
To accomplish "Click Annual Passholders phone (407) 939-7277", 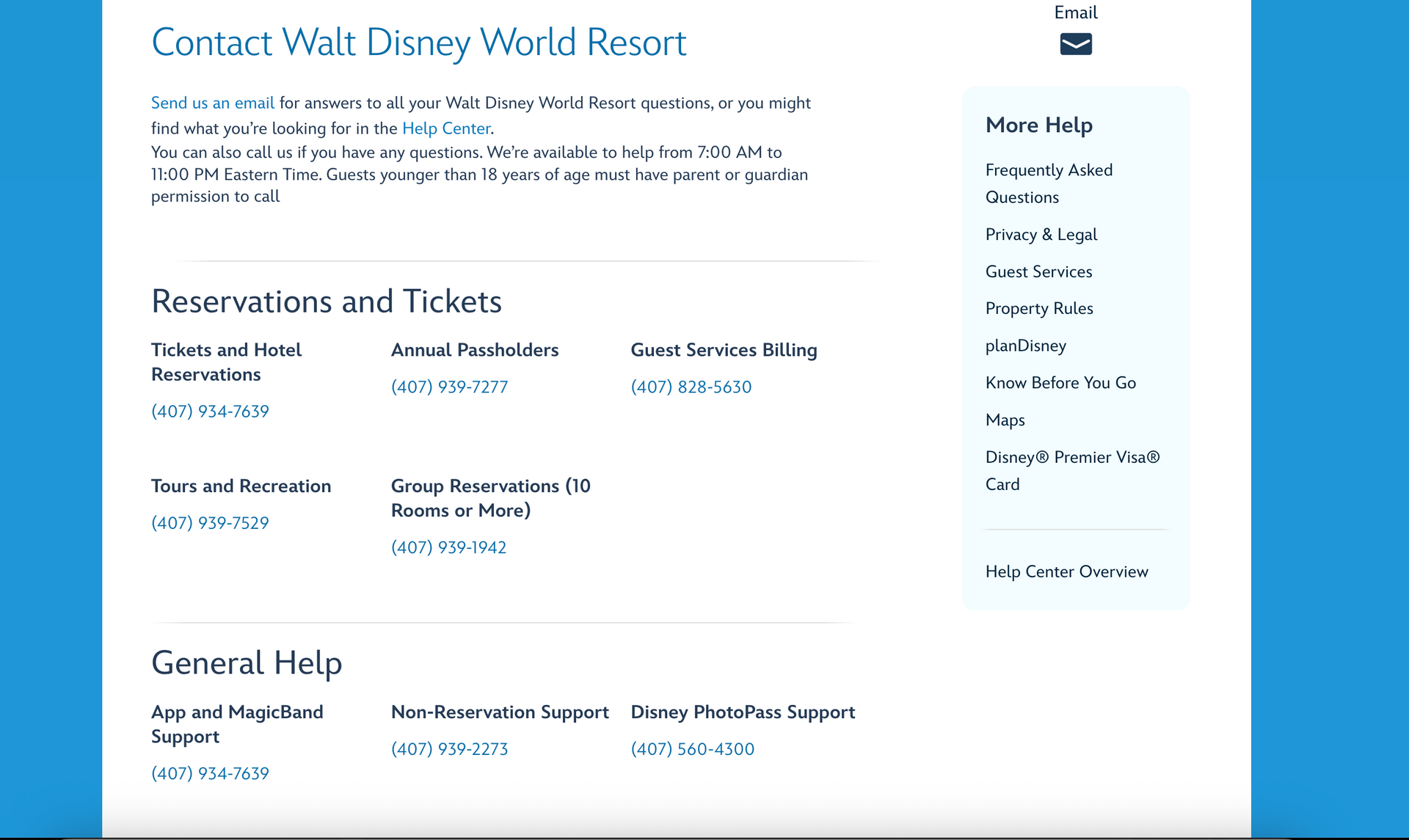I will click(x=449, y=387).
